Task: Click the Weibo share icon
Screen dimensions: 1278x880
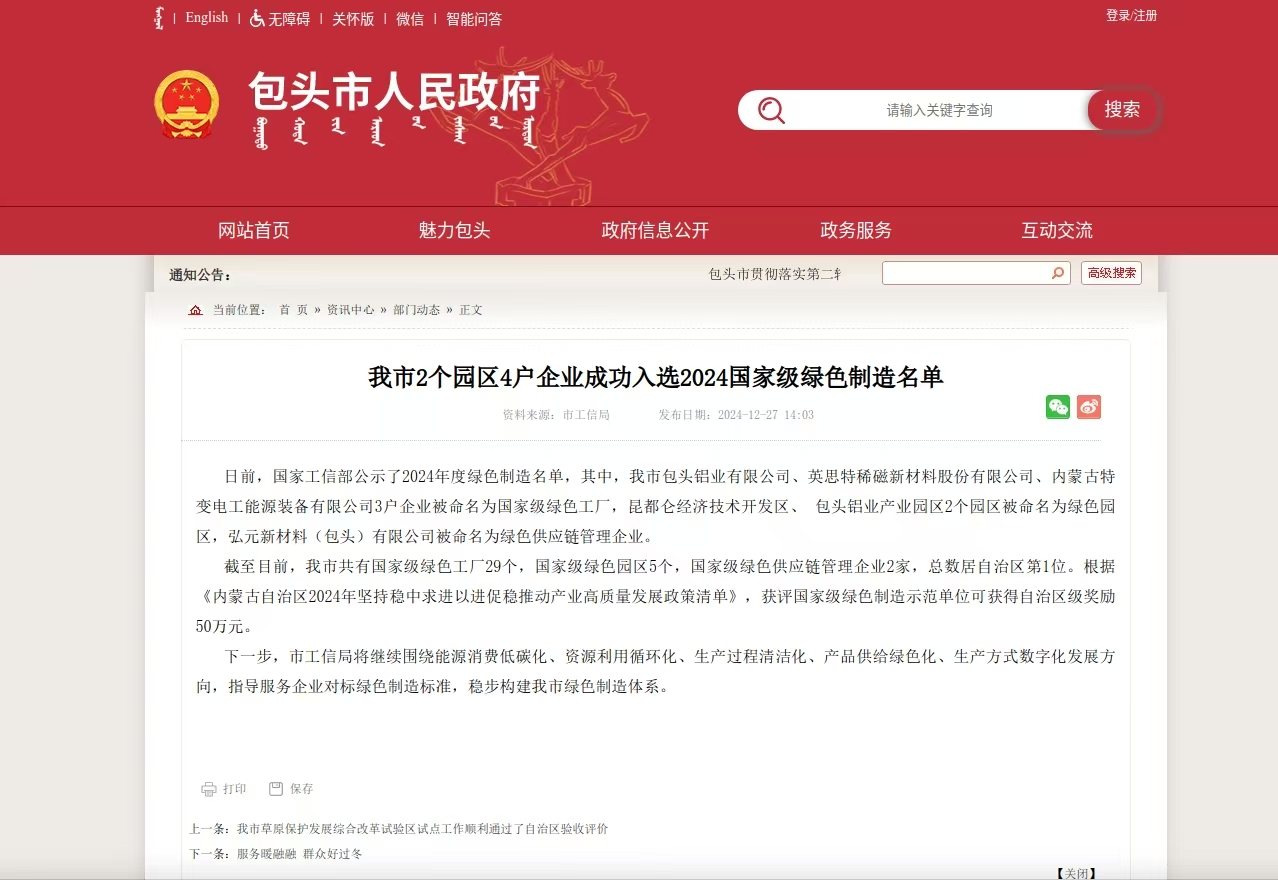Action: tap(1089, 407)
